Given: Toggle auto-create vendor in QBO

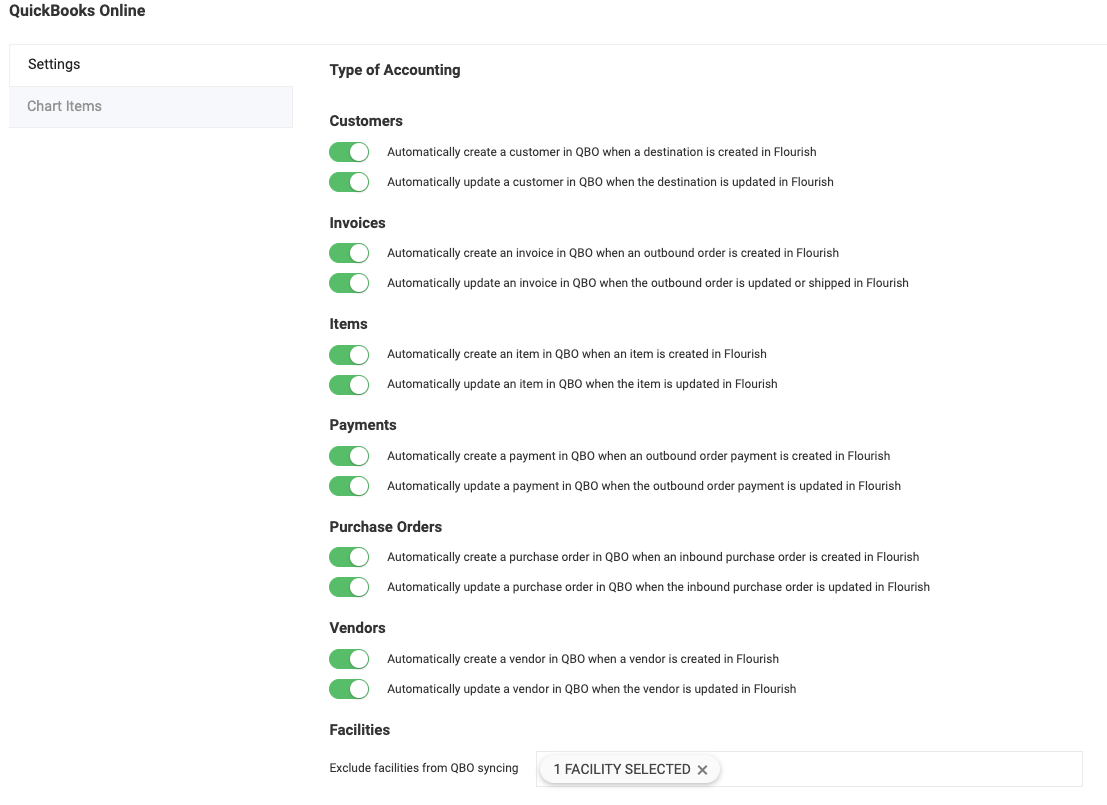Looking at the screenshot, I should [x=349, y=659].
